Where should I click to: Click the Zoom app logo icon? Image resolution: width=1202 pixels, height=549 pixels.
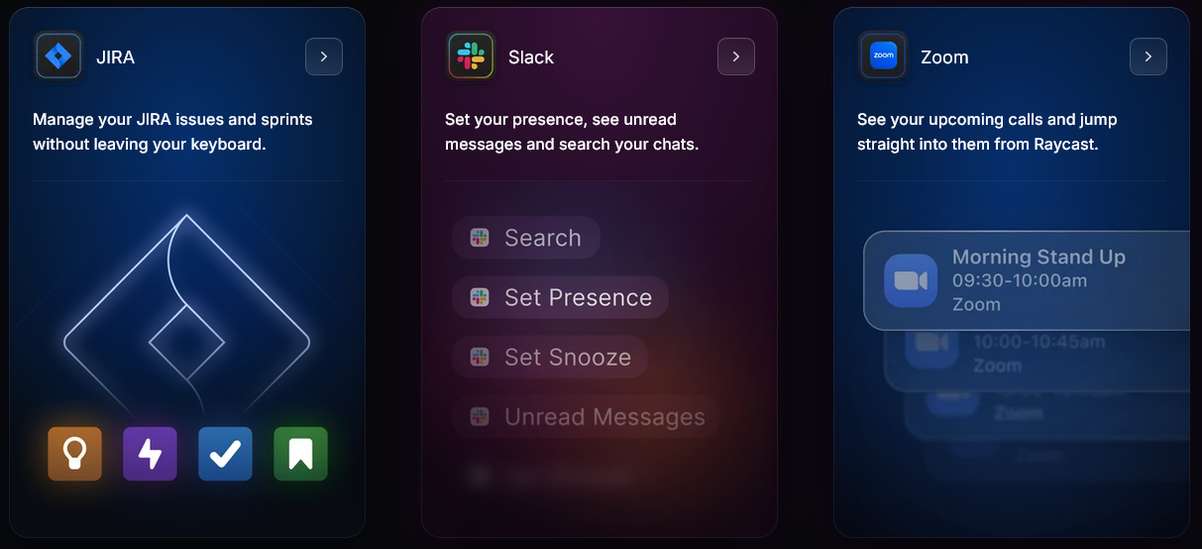[883, 56]
